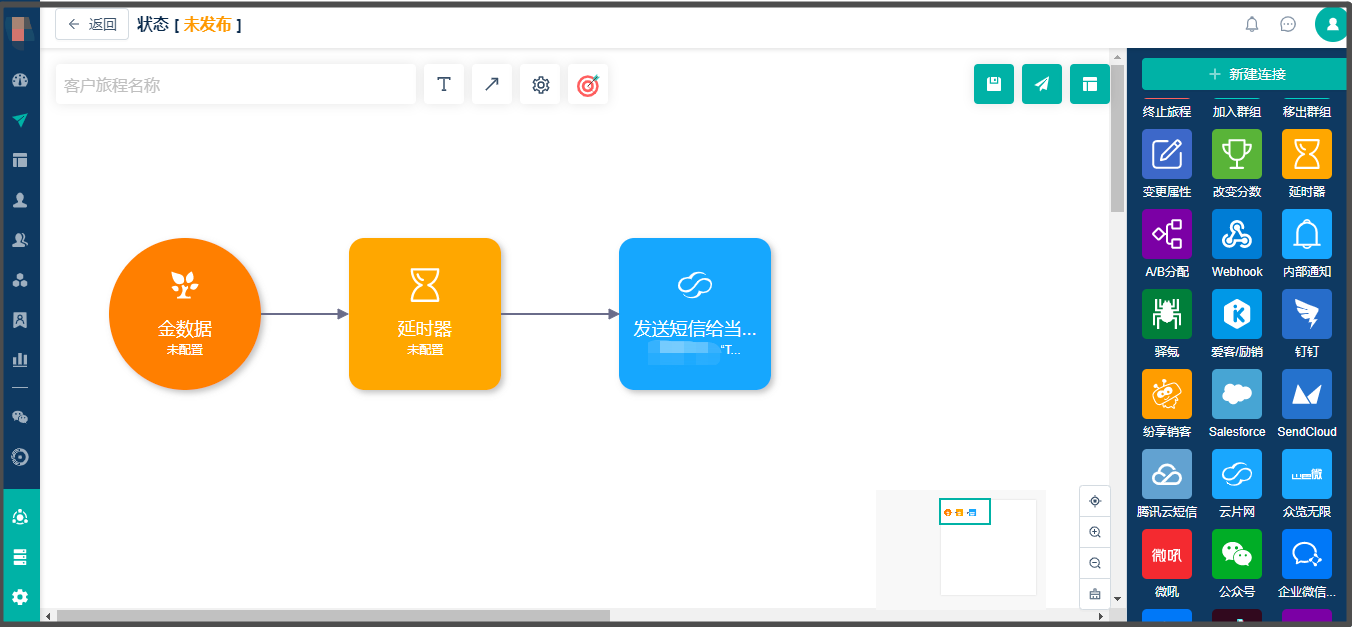Image resolution: width=1352 pixels, height=627 pixels.
Task: Open server stack sidebar icon
Action: [x=20, y=557]
